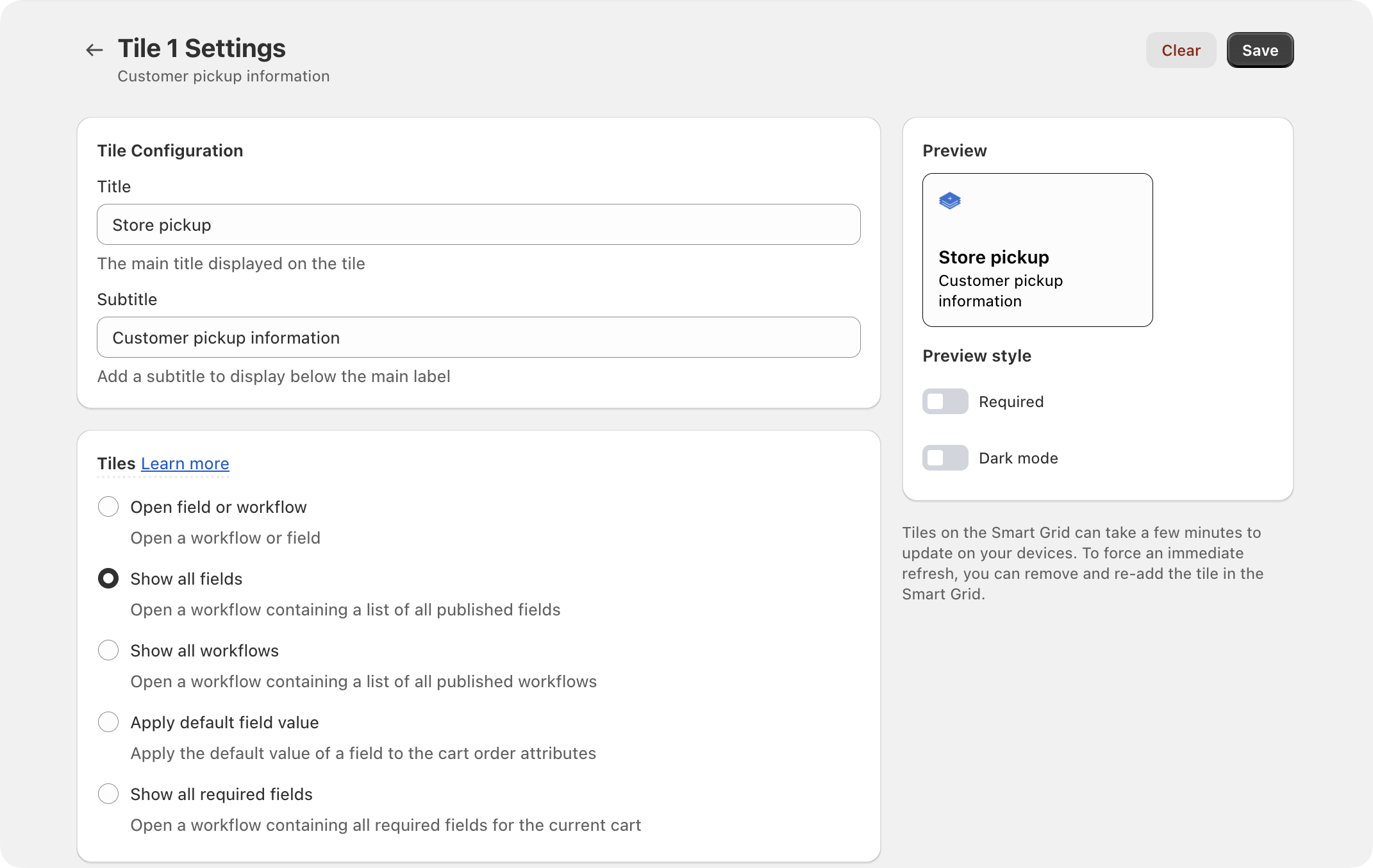Clear the tile configuration
The image size is (1373, 868).
(x=1181, y=50)
